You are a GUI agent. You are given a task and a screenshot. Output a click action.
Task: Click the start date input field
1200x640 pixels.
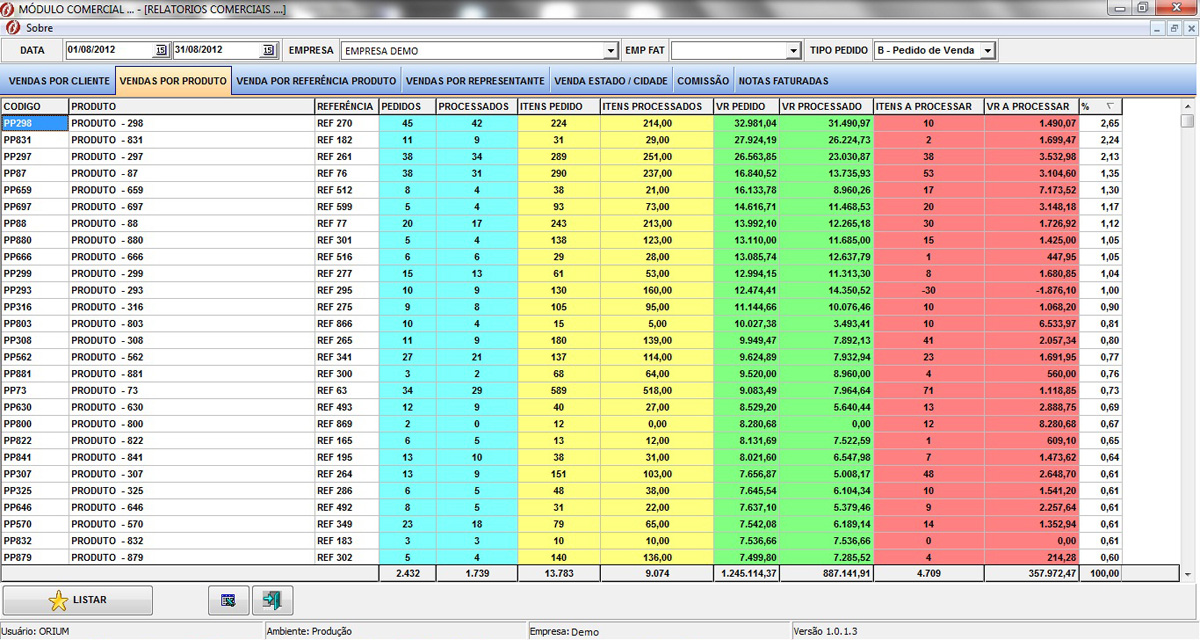point(108,50)
